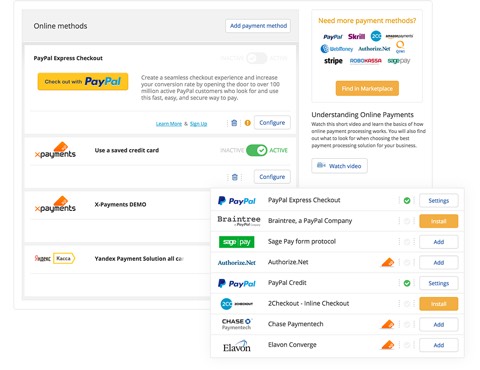Click Find in Marketplace button
480x370 pixels.
(367, 88)
